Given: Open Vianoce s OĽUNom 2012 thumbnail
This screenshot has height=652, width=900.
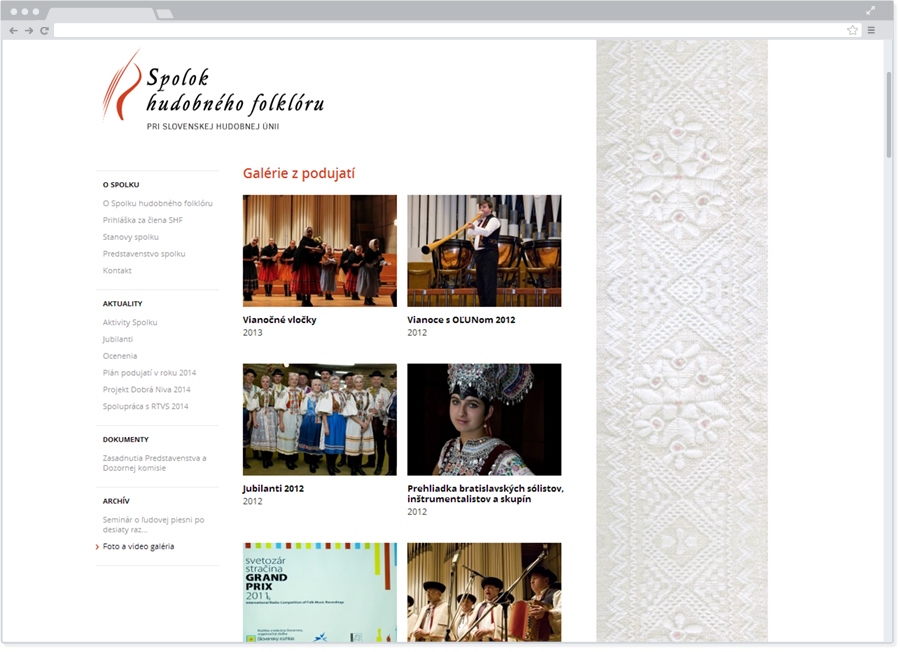Looking at the screenshot, I should (484, 250).
